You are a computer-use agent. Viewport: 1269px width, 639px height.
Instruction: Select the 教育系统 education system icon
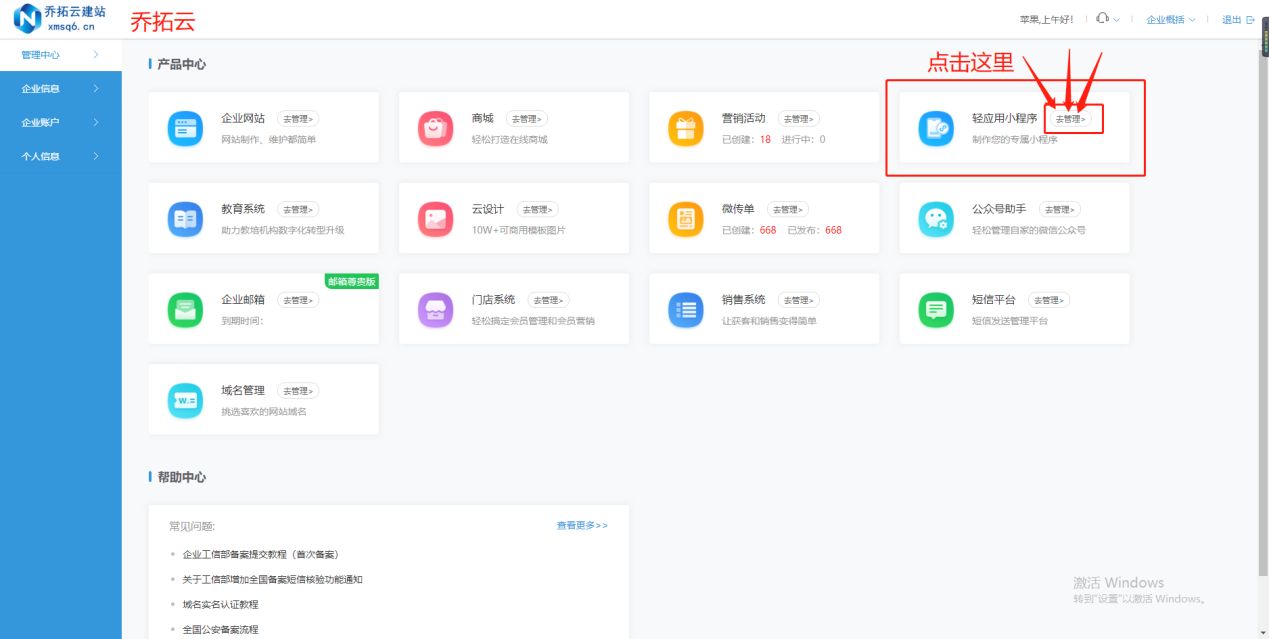click(x=184, y=218)
